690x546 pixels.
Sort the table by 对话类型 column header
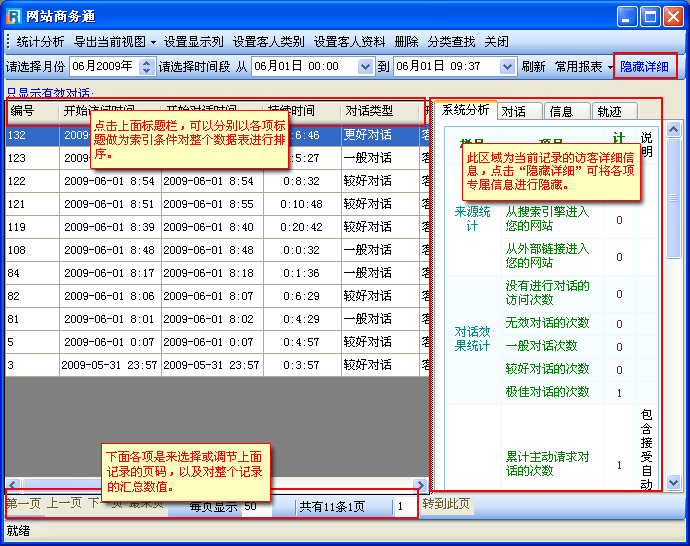tap(370, 111)
